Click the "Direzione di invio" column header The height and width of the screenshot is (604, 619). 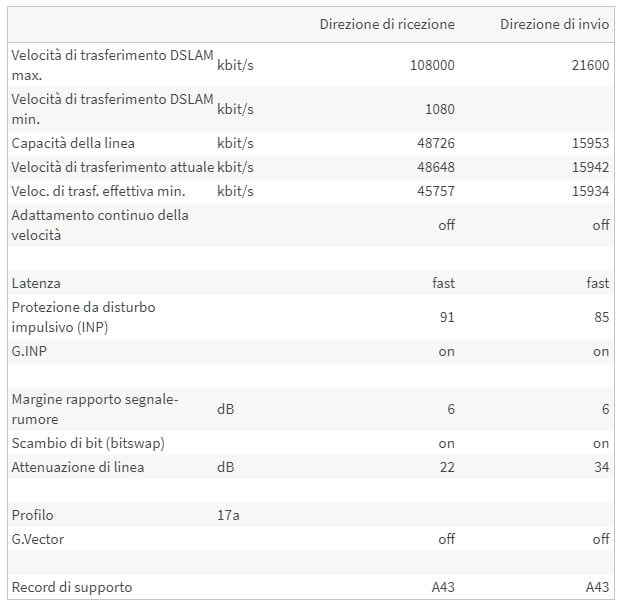point(554,24)
